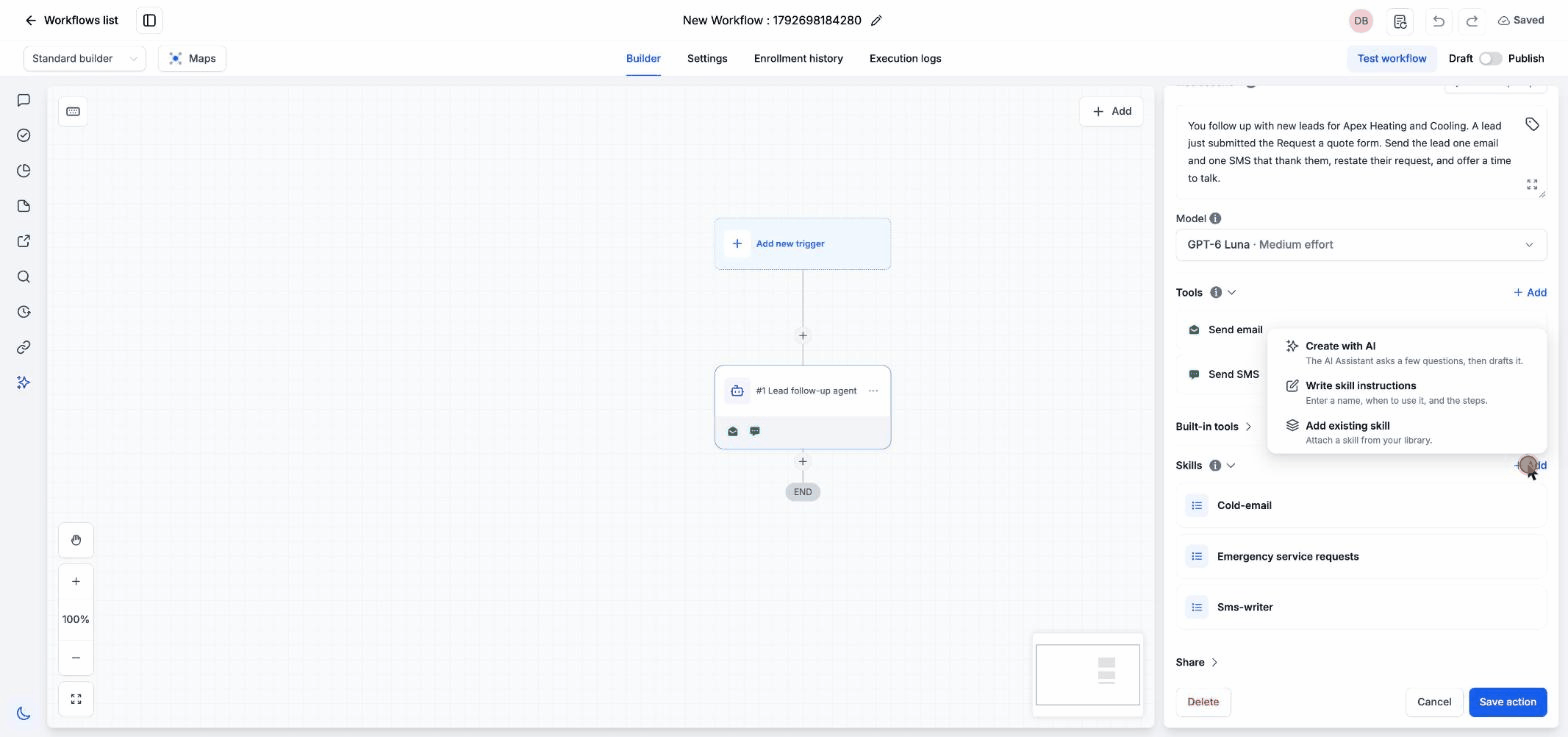This screenshot has height=737, width=1568.
Task: Click the chain link icon in left sidebar
Action: coord(24,347)
